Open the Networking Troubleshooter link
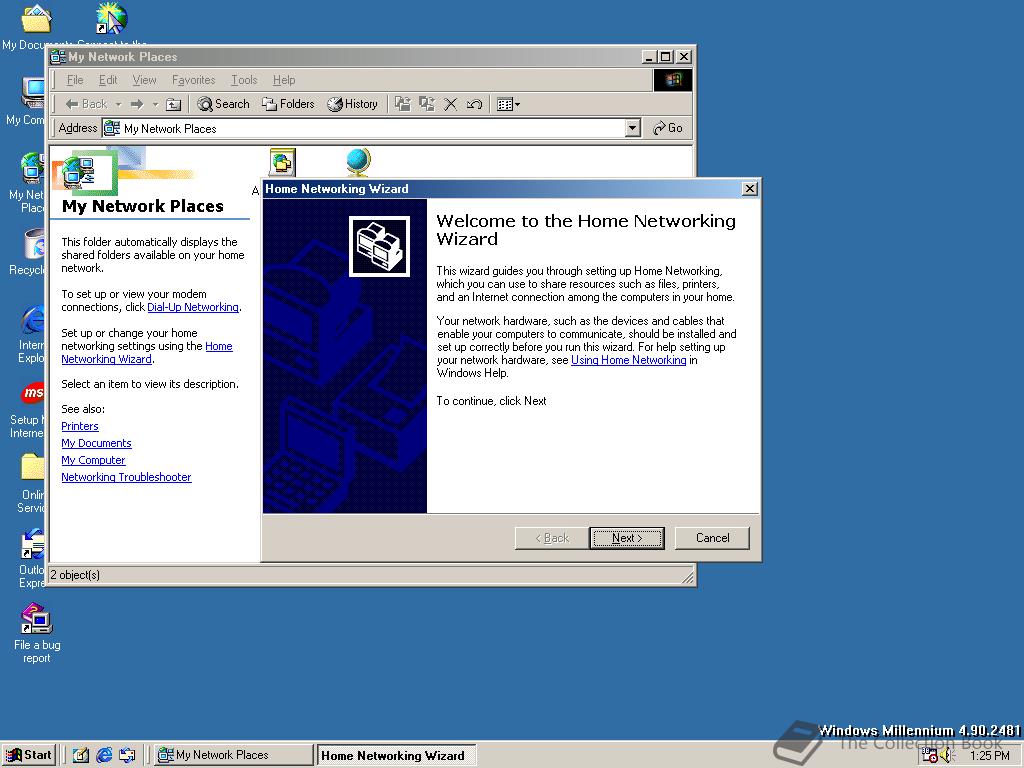This screenshot has width=1024, height=768. 126,477
